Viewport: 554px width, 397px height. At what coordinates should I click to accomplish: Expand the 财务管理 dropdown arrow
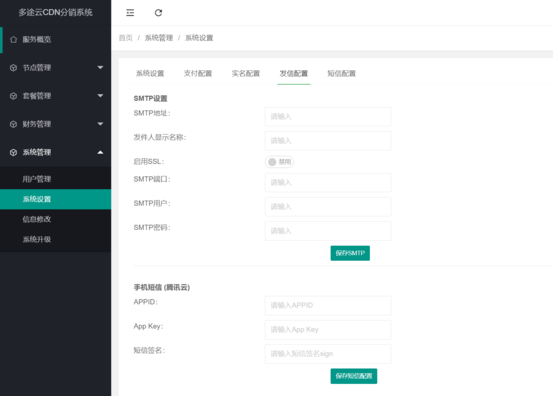(100, 124)
